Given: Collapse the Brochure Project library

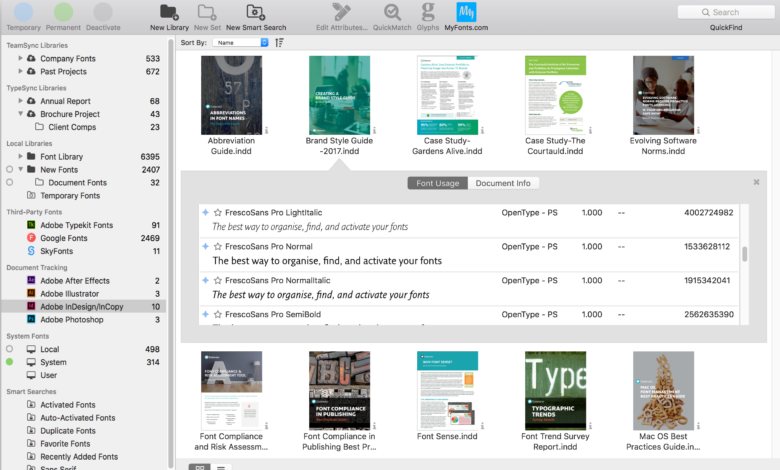Looking at the screenshot, I should [20, 114].
